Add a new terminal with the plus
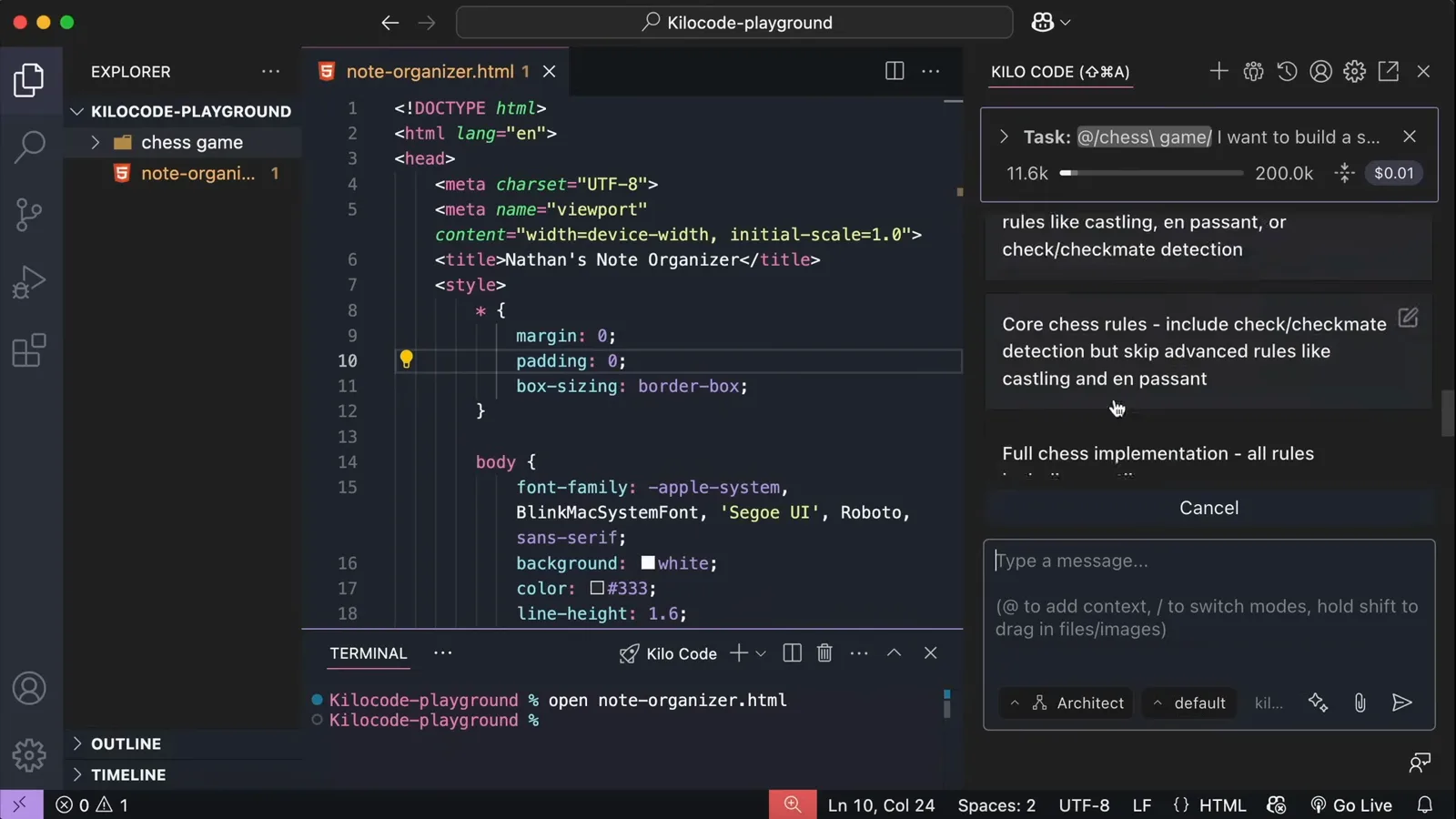 739,653
